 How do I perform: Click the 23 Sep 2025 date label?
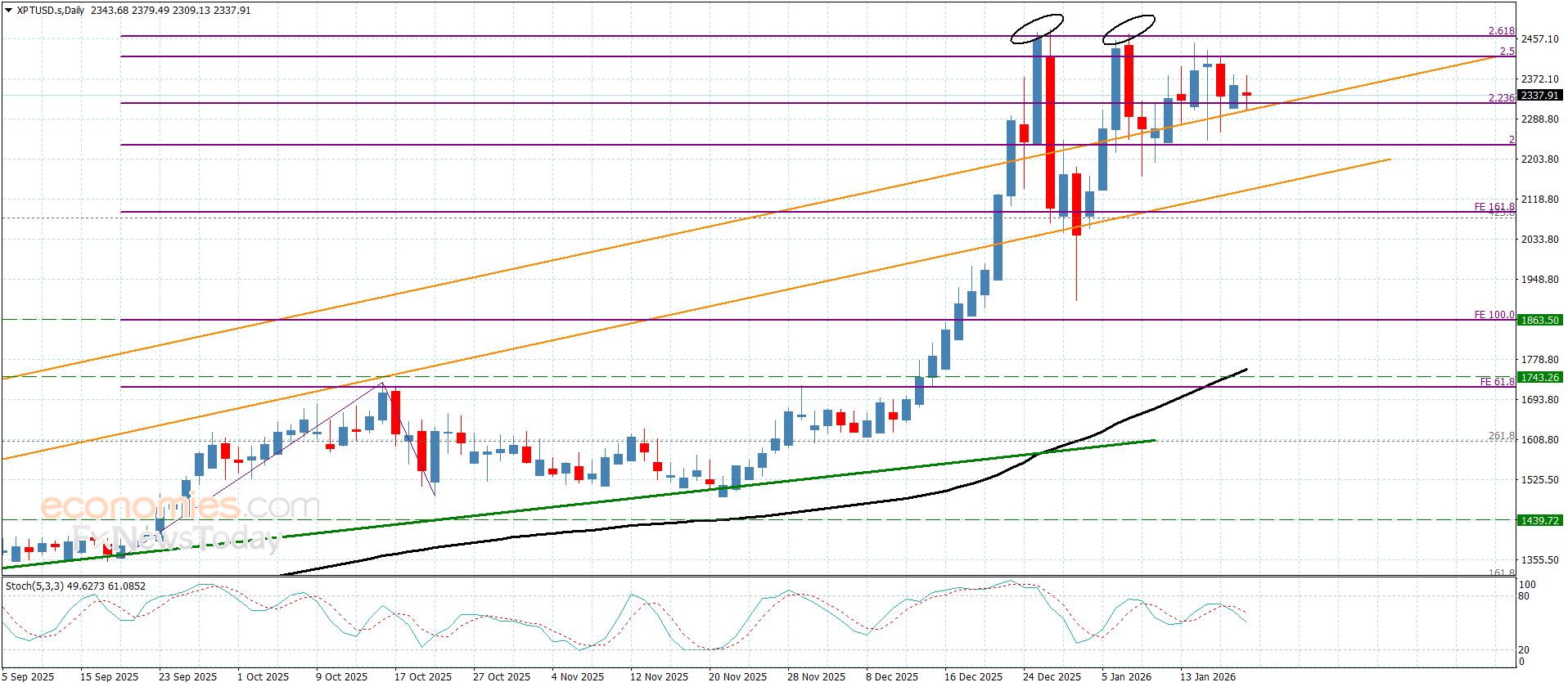pos(188,677)
